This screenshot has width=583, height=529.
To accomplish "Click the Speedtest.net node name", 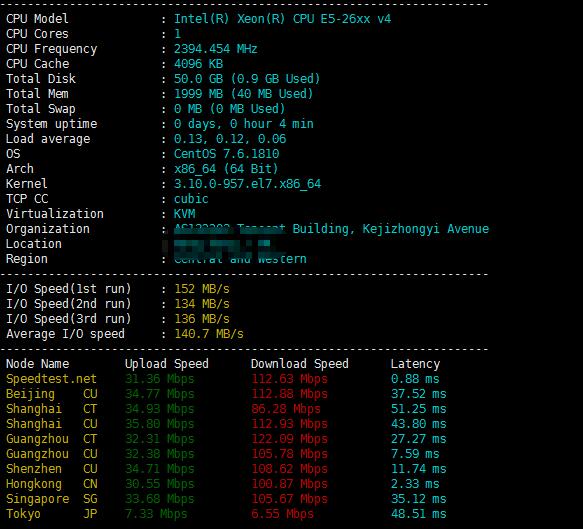I will click(x=51, y=378).
